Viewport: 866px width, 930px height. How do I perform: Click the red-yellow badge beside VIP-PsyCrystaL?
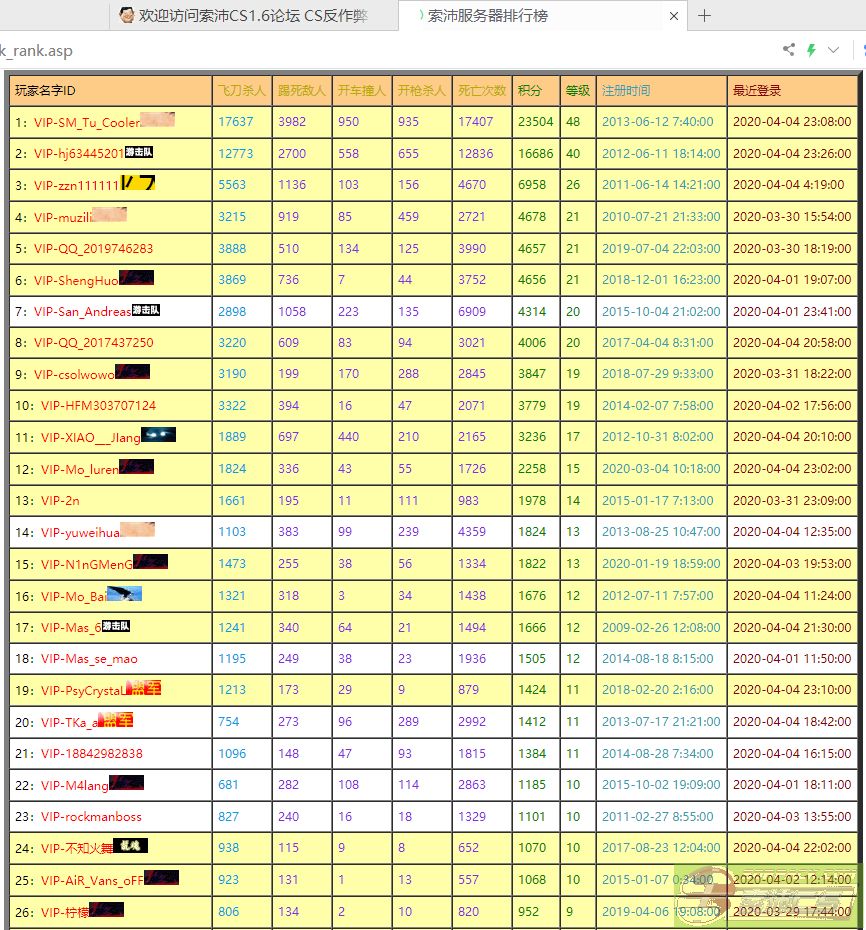[145, 689]
